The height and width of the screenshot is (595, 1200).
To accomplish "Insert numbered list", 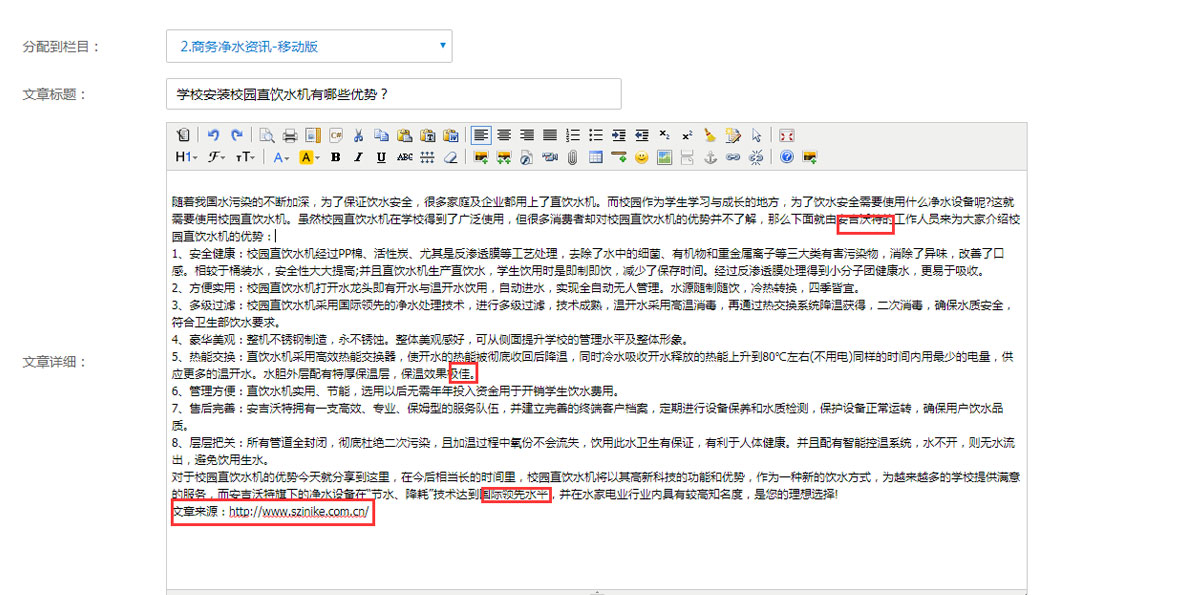I will click(x=573, y=134).
